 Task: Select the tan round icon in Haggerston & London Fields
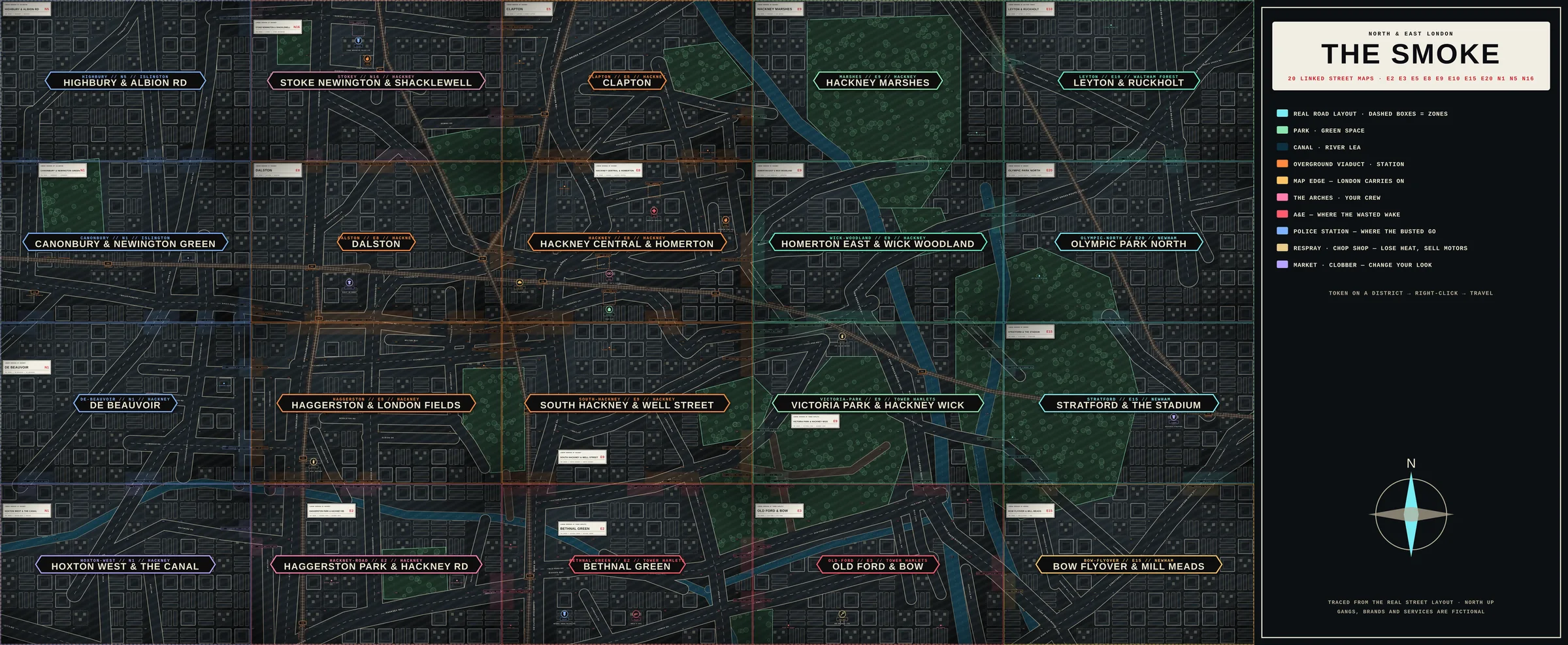tap(314, 462)
